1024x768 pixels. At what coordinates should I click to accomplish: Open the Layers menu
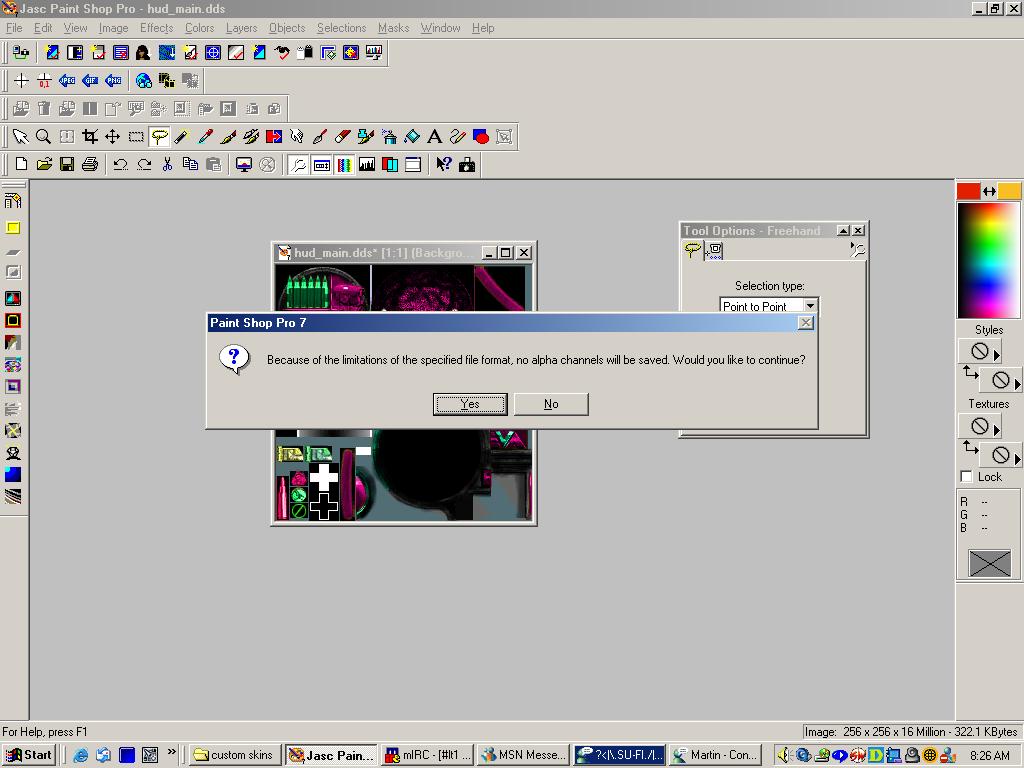coord(241,28)
